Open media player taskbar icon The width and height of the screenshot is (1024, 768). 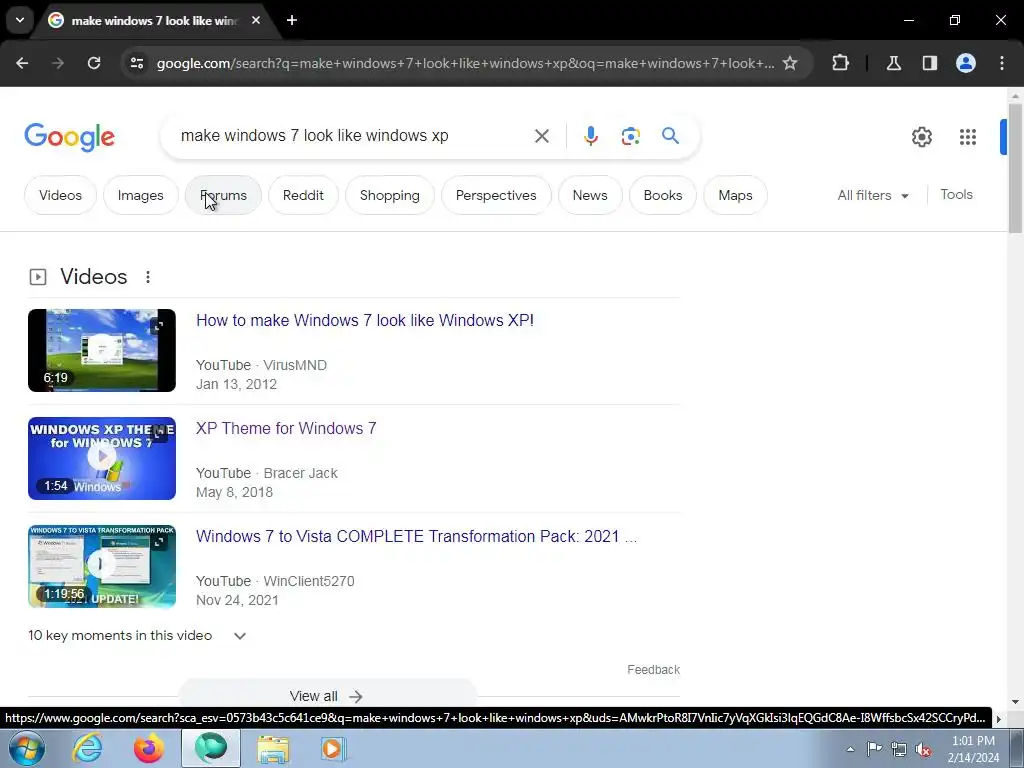(333, 749)
